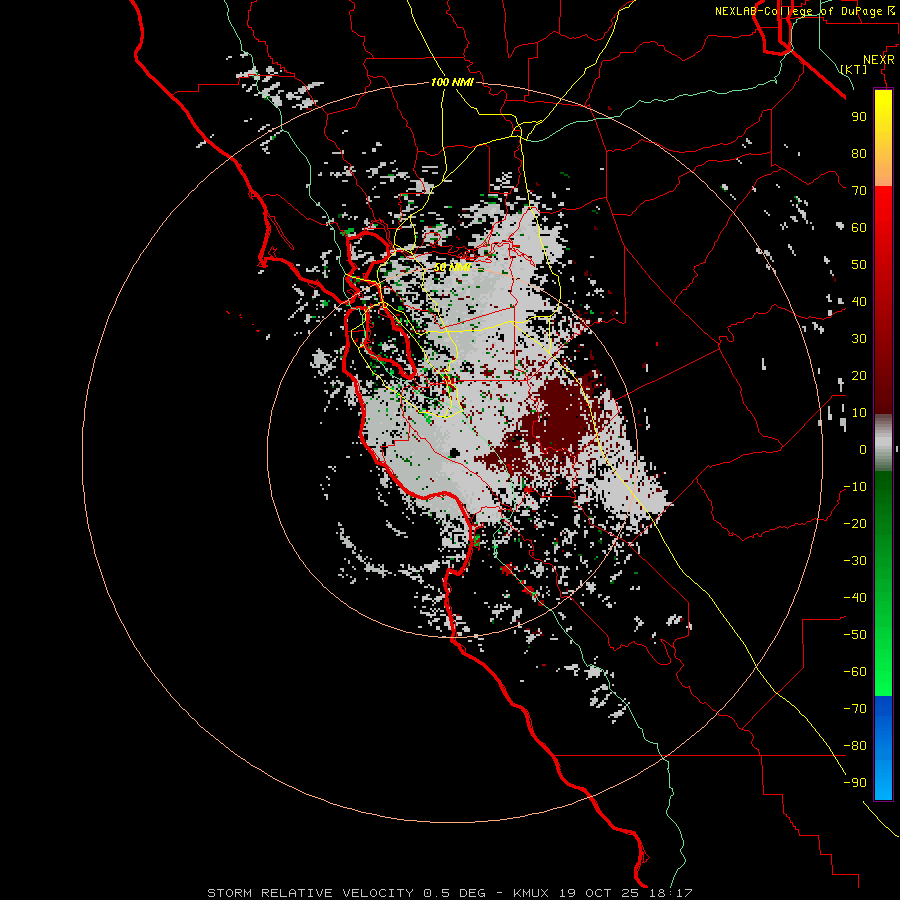Click the black radar-site dot inside gray echoes
The image size is (900, 900).
tap(455, 453)
